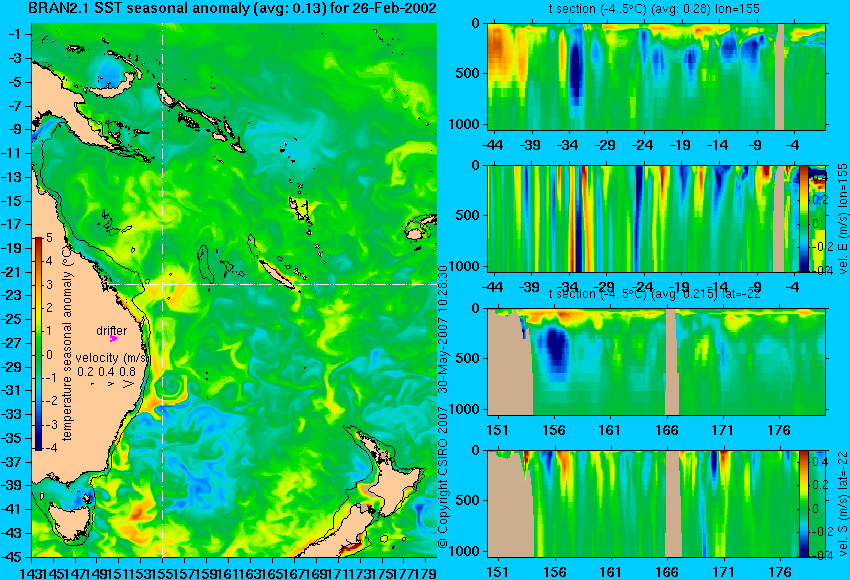Click latitude label "-5" on the main map axis

[x=17, y=82]
